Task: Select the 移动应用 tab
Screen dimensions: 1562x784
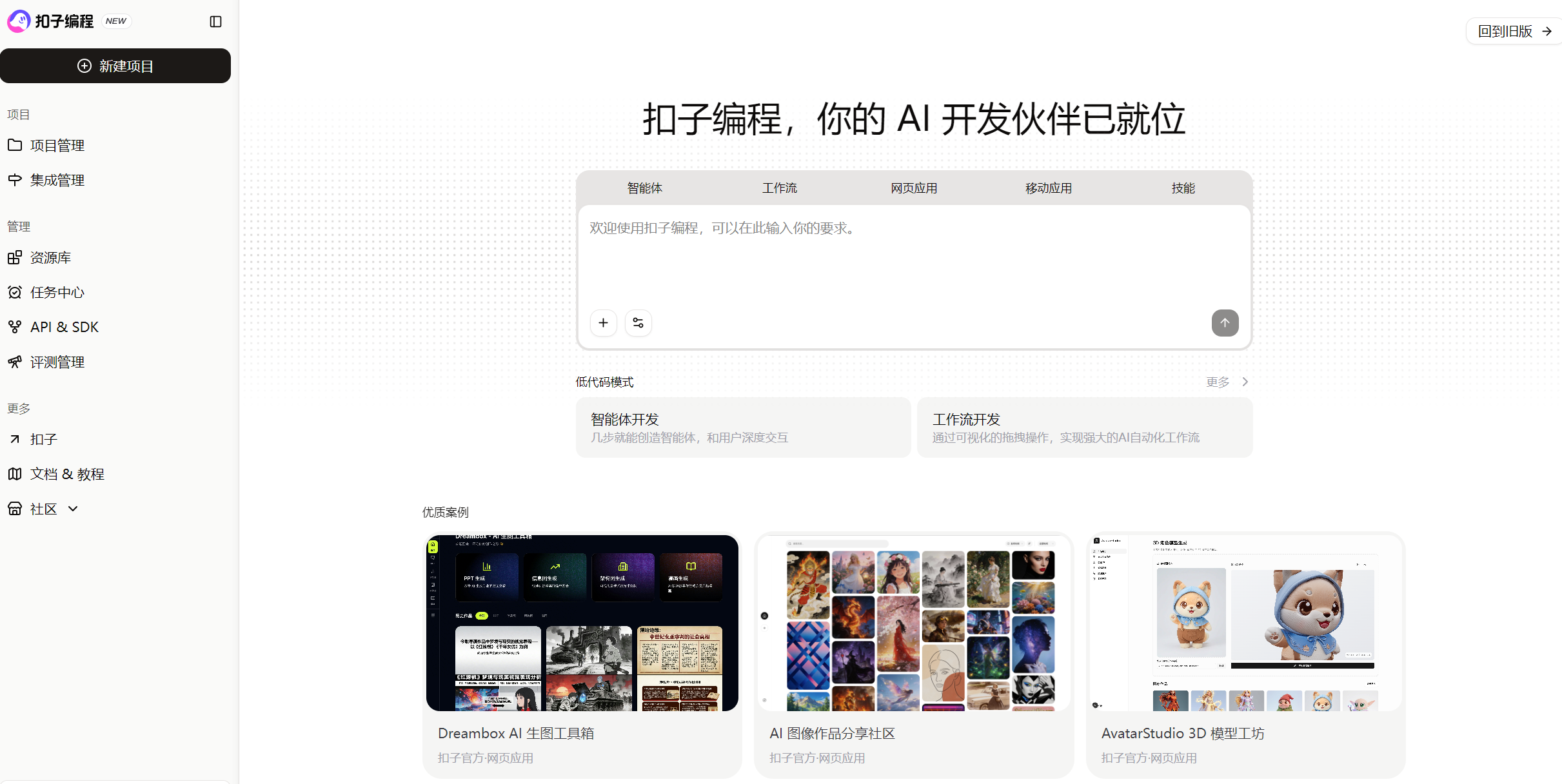Action: (1048, 188)
